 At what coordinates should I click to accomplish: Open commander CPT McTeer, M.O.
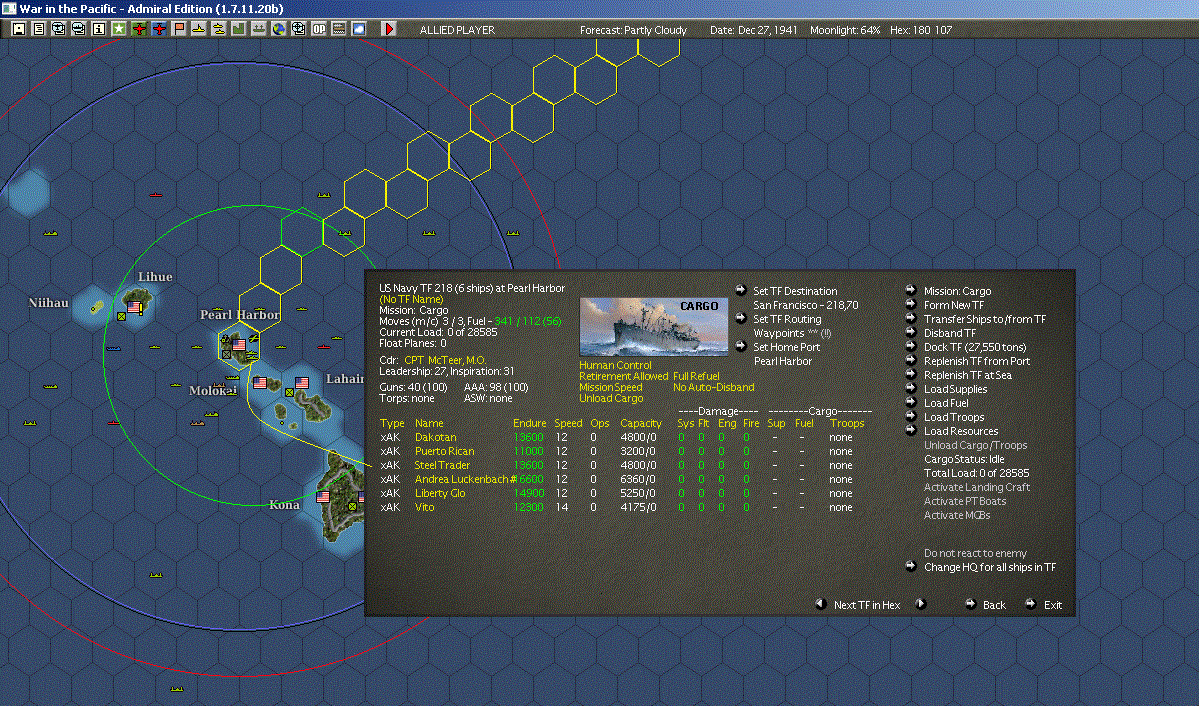pos(445,360)
